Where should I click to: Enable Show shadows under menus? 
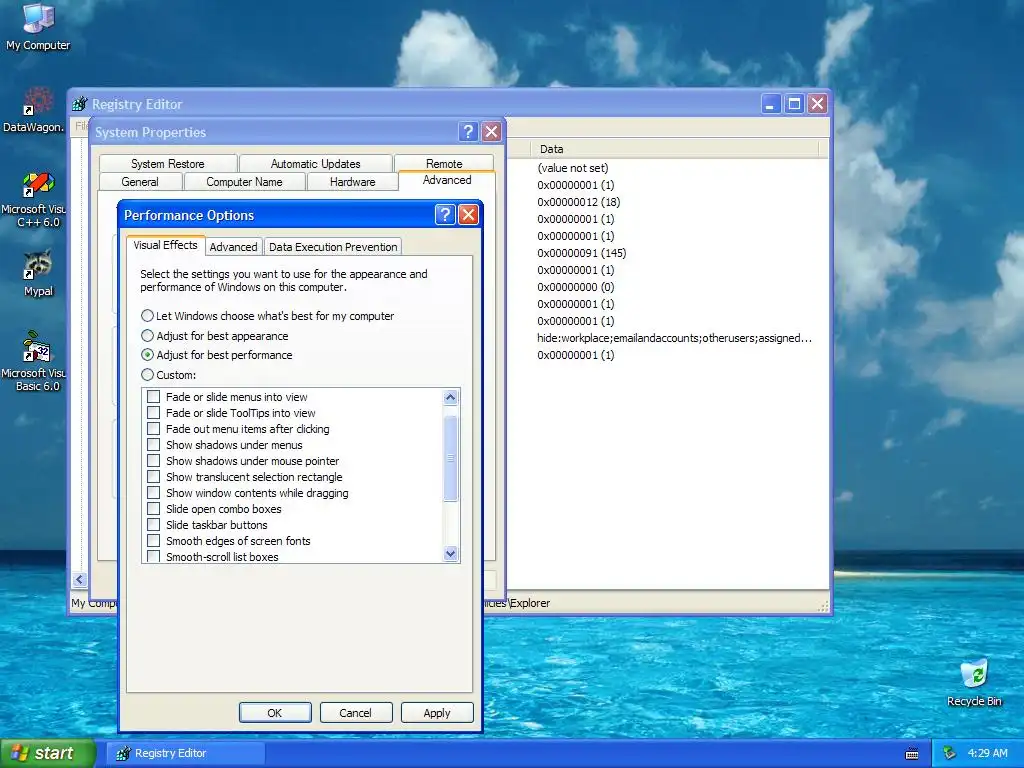(153, 445)
